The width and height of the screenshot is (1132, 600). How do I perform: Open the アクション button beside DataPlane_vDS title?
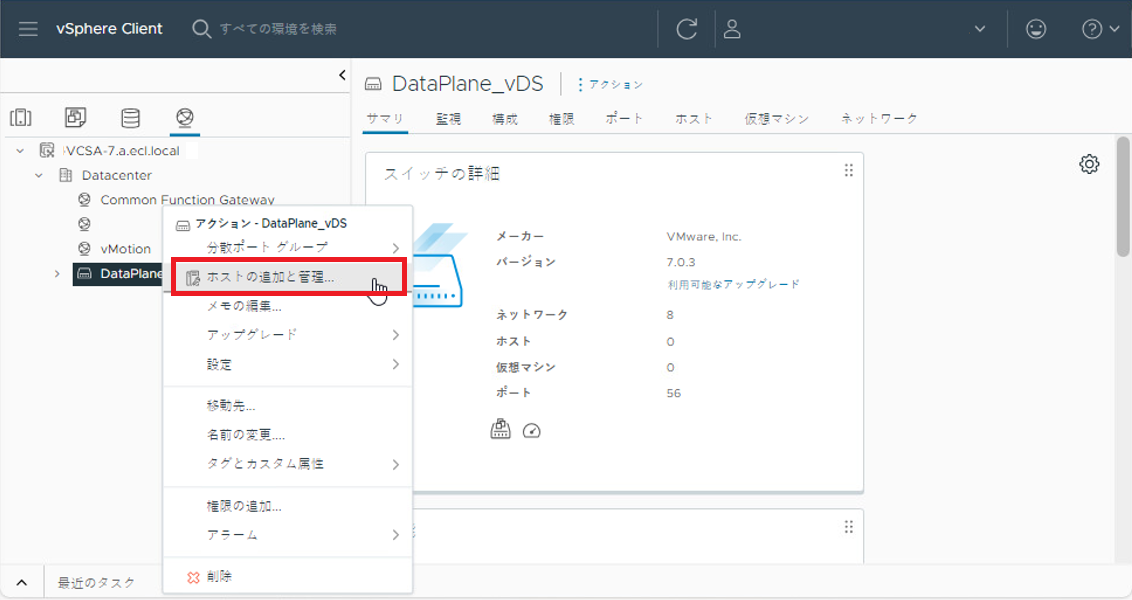pos(609,85)
